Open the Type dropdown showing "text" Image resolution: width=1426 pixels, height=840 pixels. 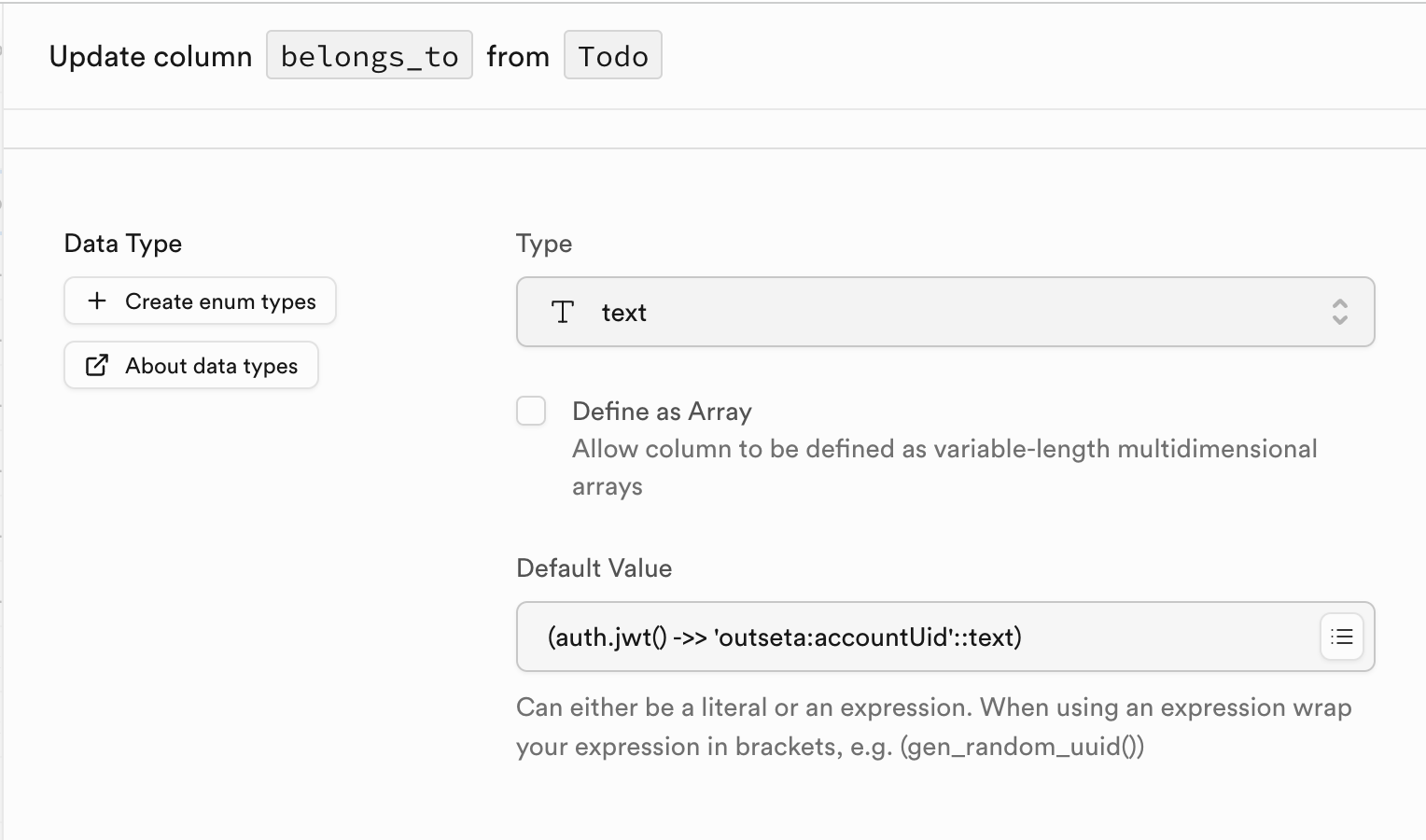[x=944, y=312]
